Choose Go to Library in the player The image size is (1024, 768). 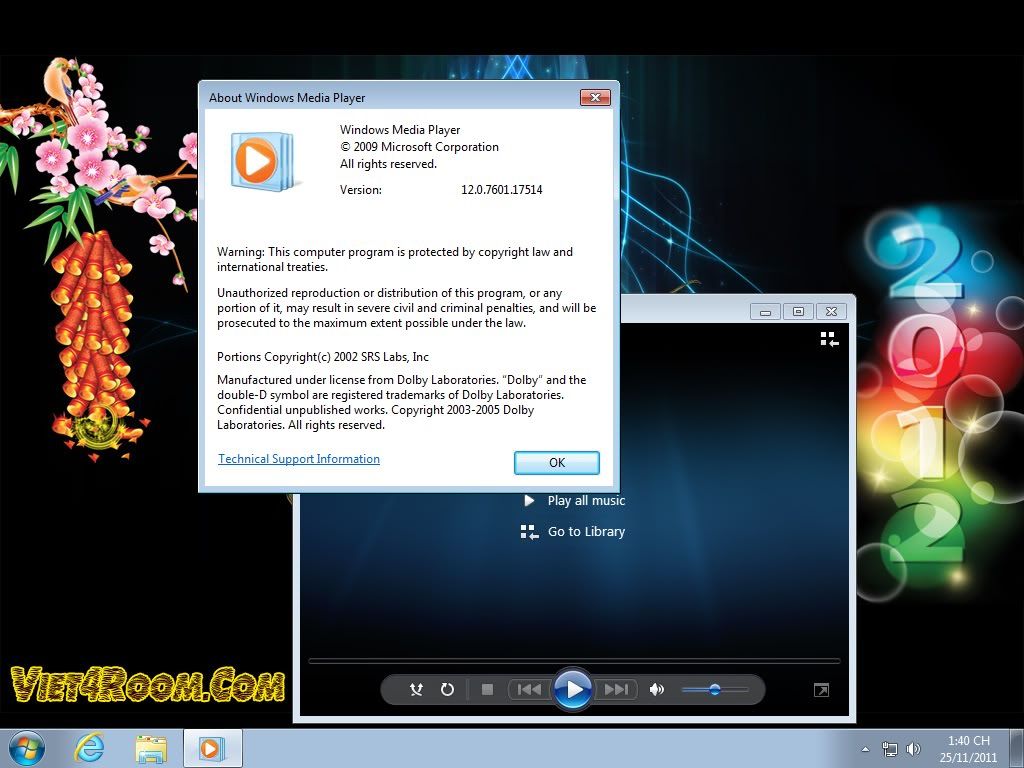point(573,532)
